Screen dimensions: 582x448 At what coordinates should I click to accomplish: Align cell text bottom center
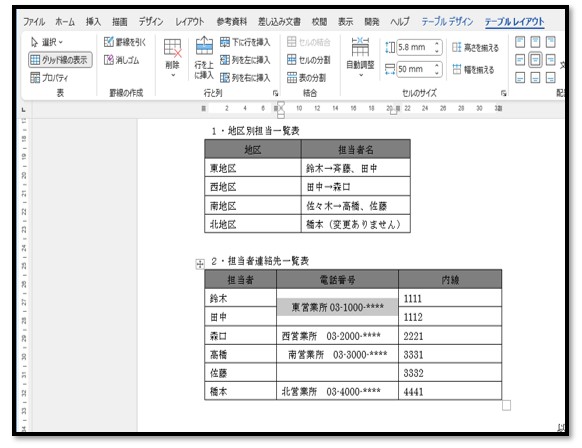pos(535,78)
